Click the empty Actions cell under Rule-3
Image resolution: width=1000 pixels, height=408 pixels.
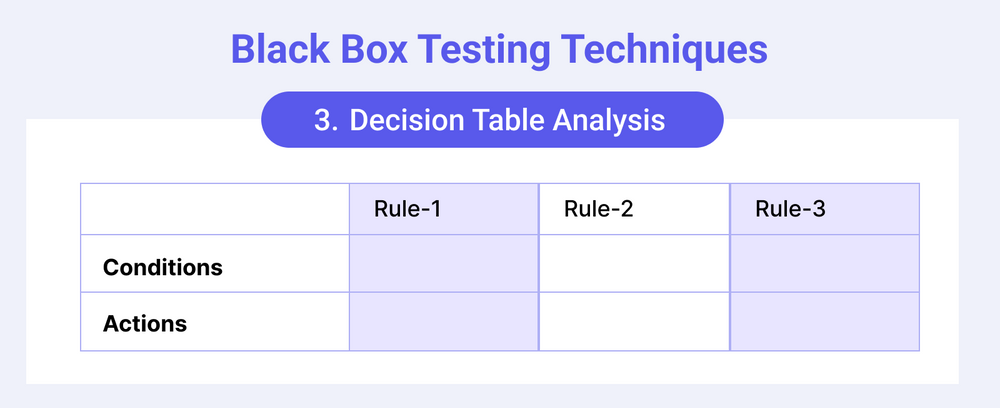825,322
